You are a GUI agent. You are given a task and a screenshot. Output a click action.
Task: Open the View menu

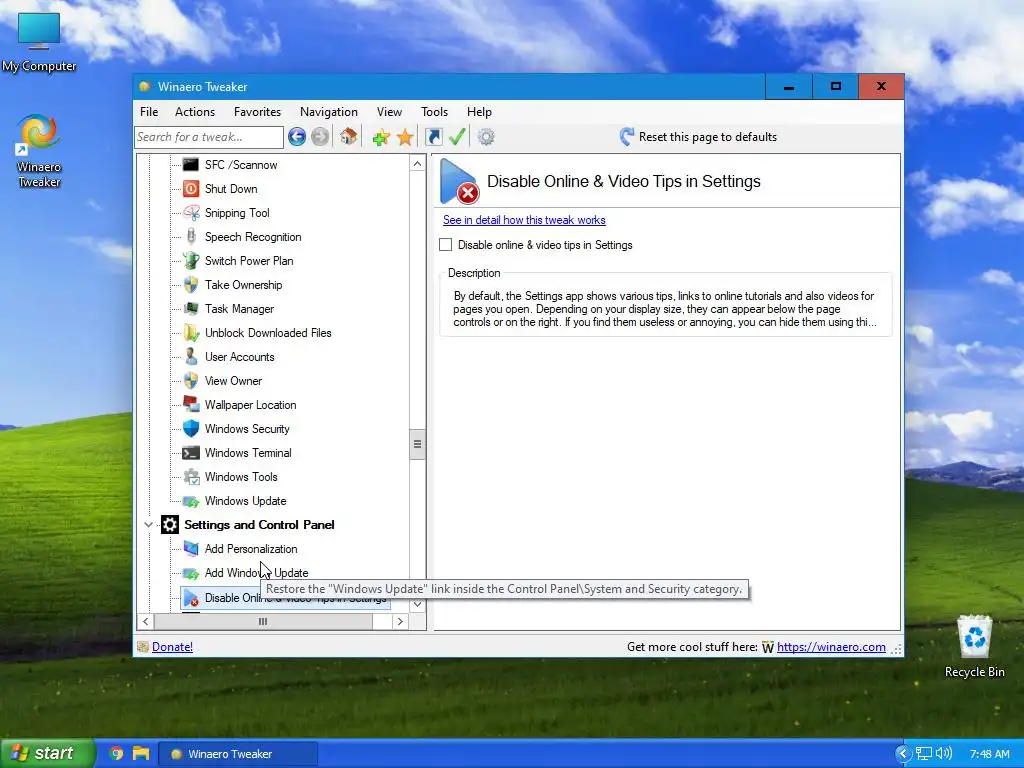[x=389, y=112]
